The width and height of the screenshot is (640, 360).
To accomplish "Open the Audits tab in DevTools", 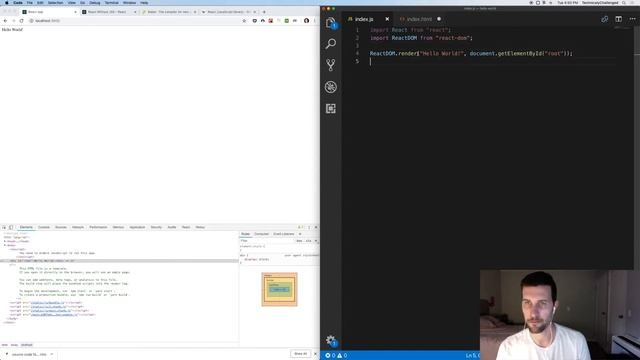I will coord(172,227).
